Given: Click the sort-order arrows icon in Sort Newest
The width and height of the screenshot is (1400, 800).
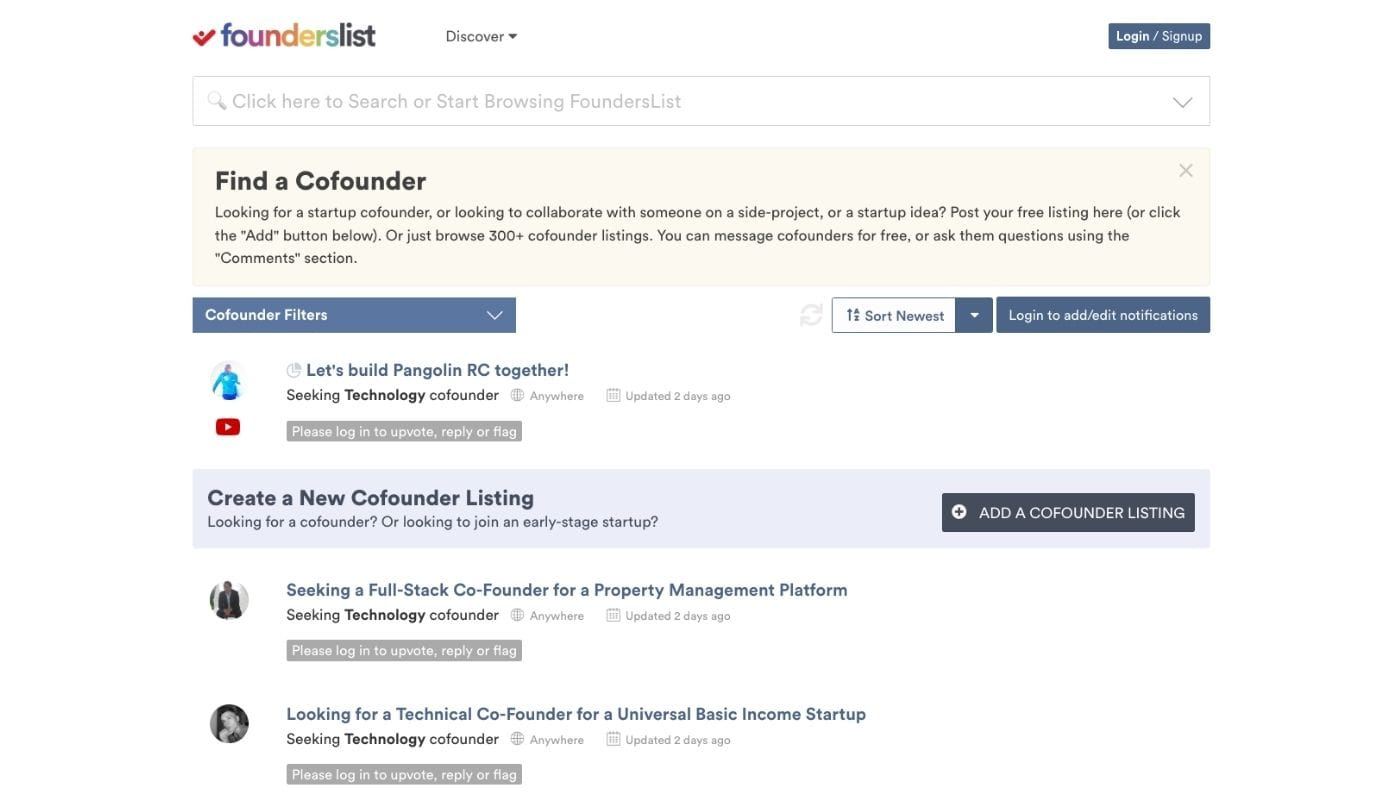Looking at the screenshot, I should [x=853, y=314].
